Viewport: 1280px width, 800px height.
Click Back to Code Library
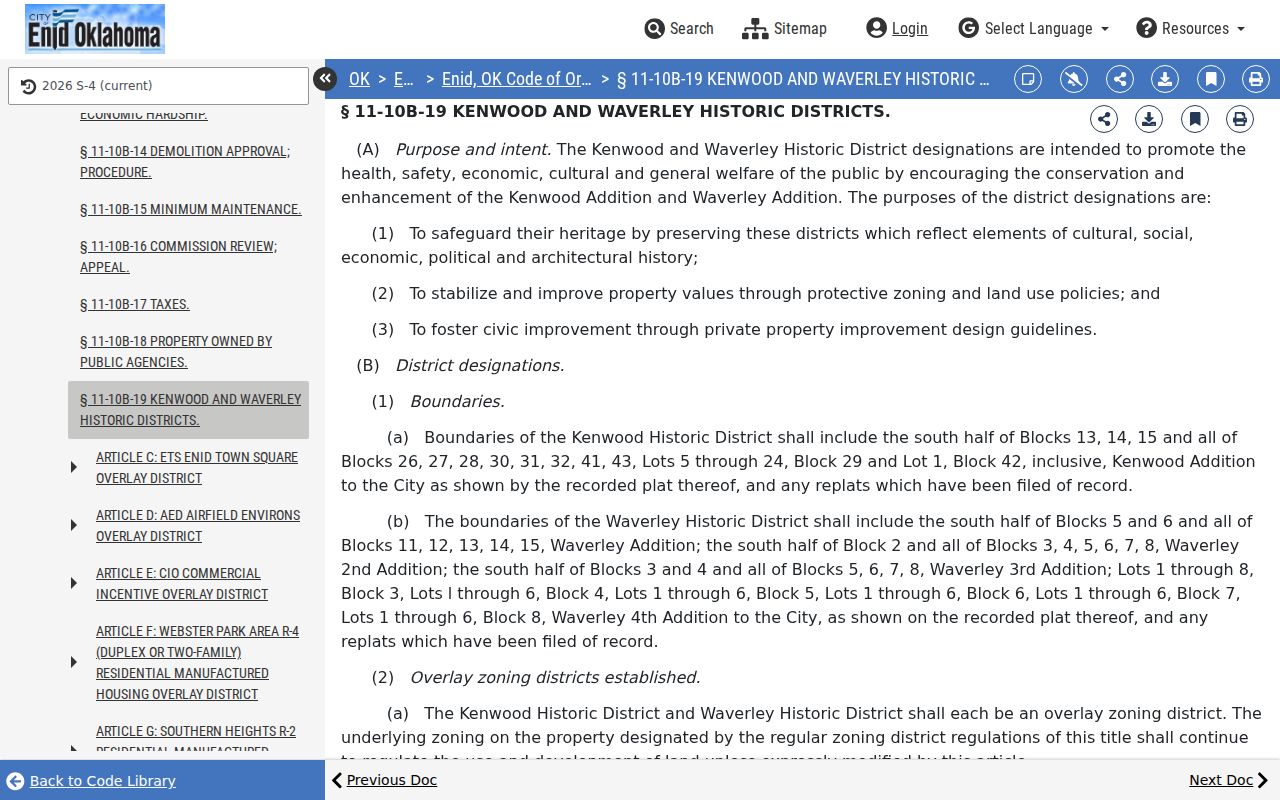coord(90,781)
